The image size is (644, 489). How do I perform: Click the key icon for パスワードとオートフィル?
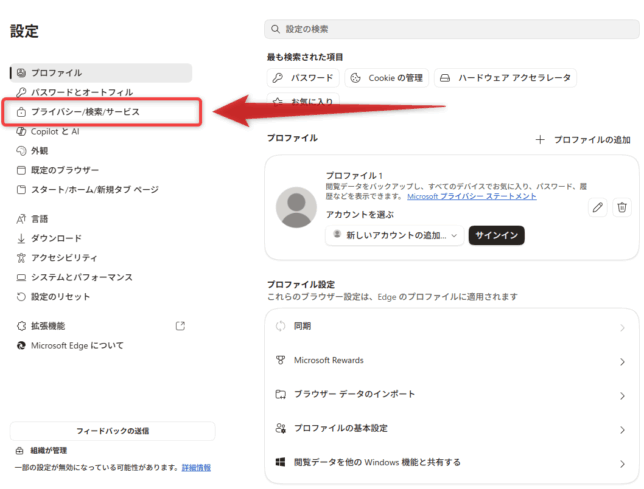[21, 92]
